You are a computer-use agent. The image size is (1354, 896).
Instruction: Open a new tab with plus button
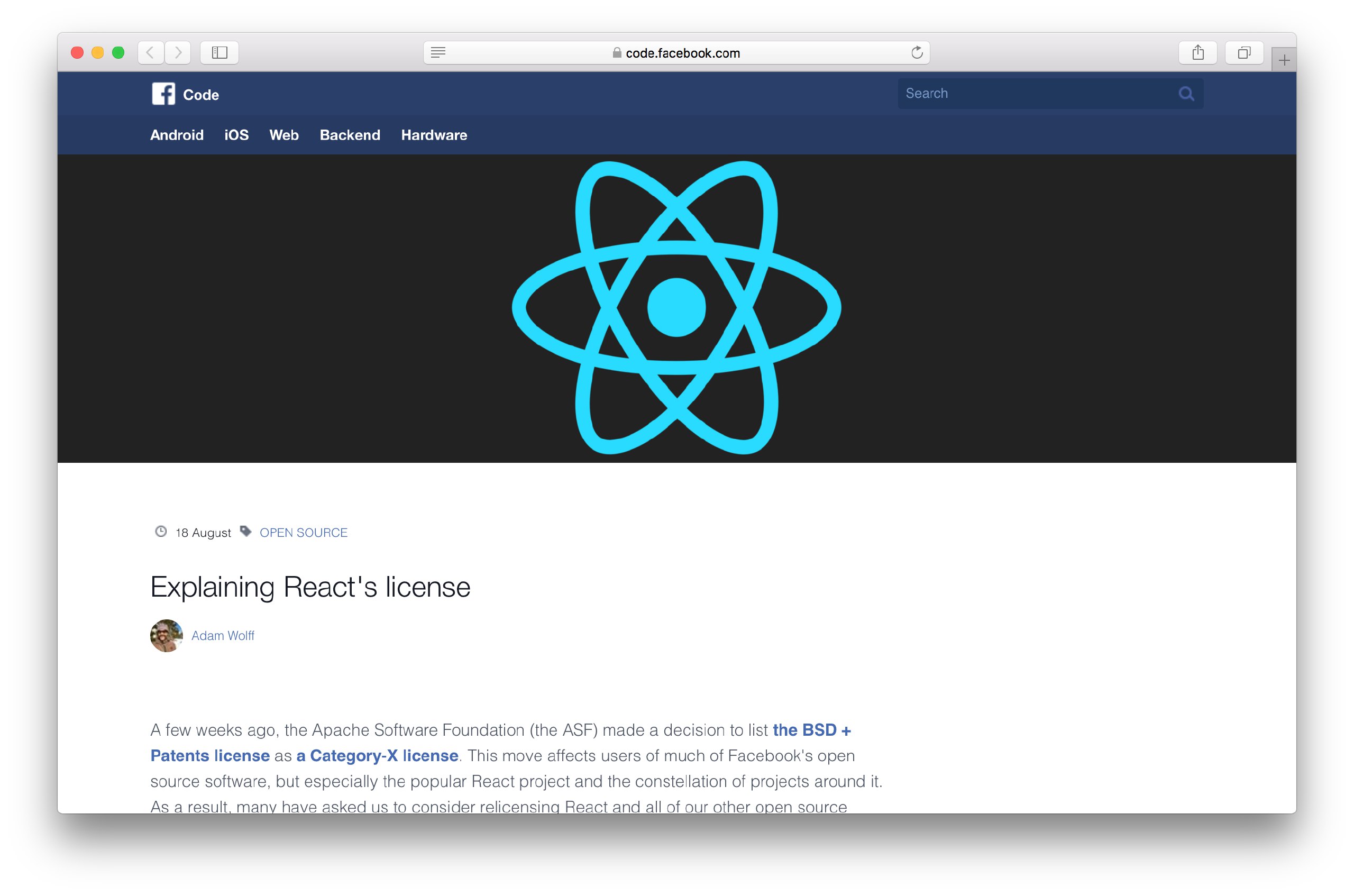coord(1284,59)
